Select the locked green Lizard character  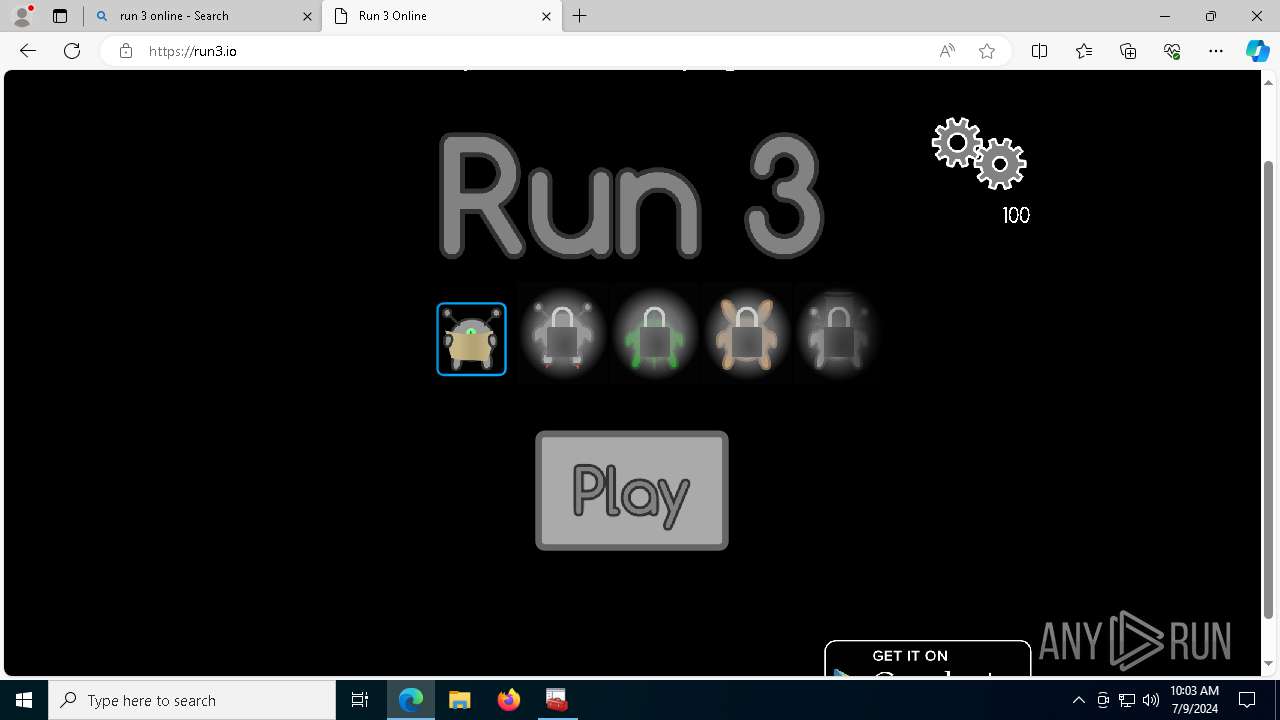coord(654,335)
